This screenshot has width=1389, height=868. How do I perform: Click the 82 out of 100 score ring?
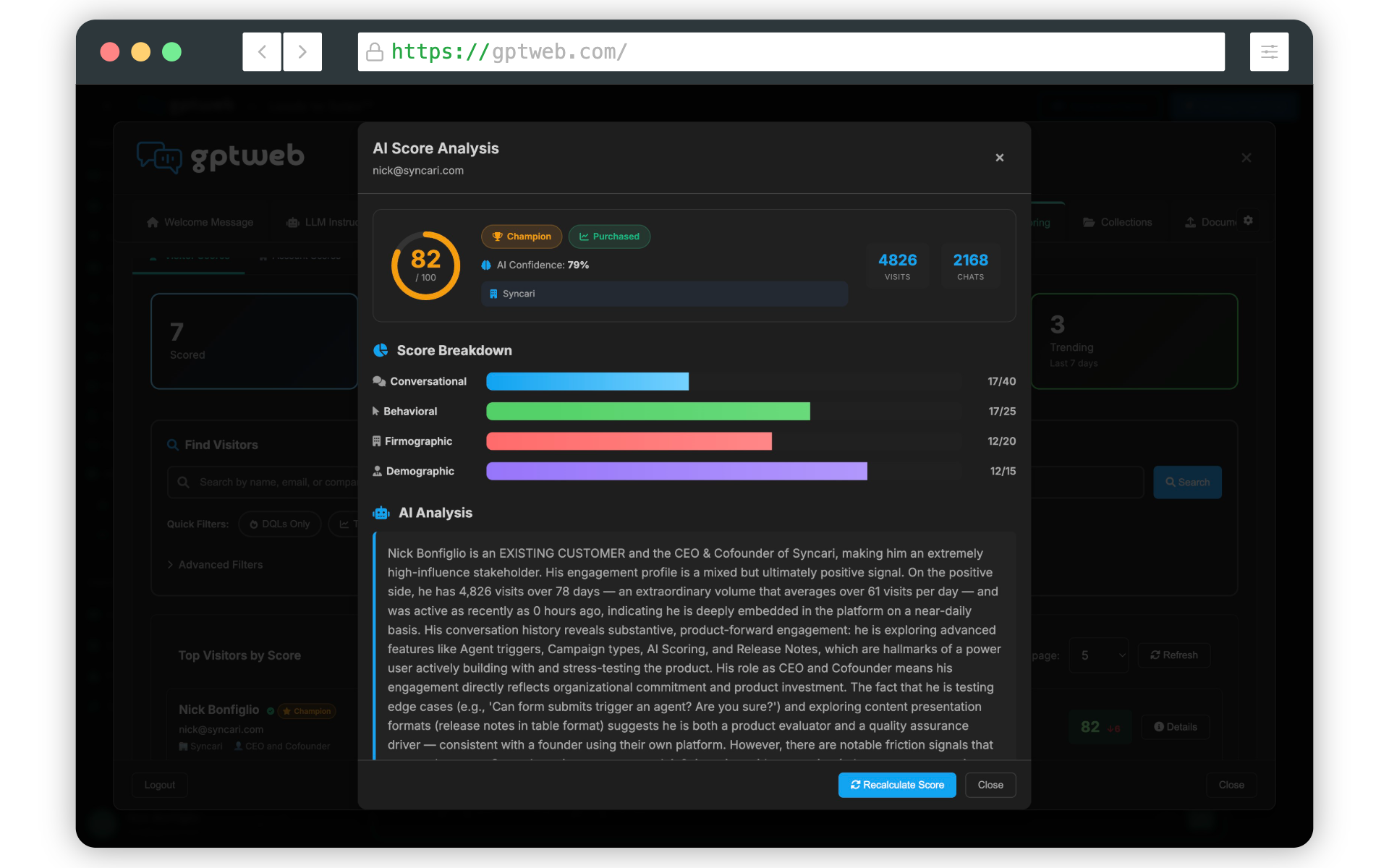pos(426,265)
